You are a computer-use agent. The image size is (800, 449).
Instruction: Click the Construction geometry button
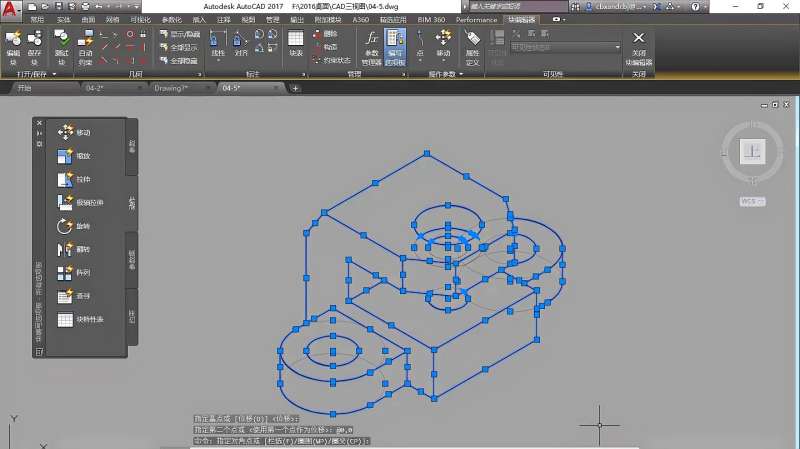click(326, 47)
